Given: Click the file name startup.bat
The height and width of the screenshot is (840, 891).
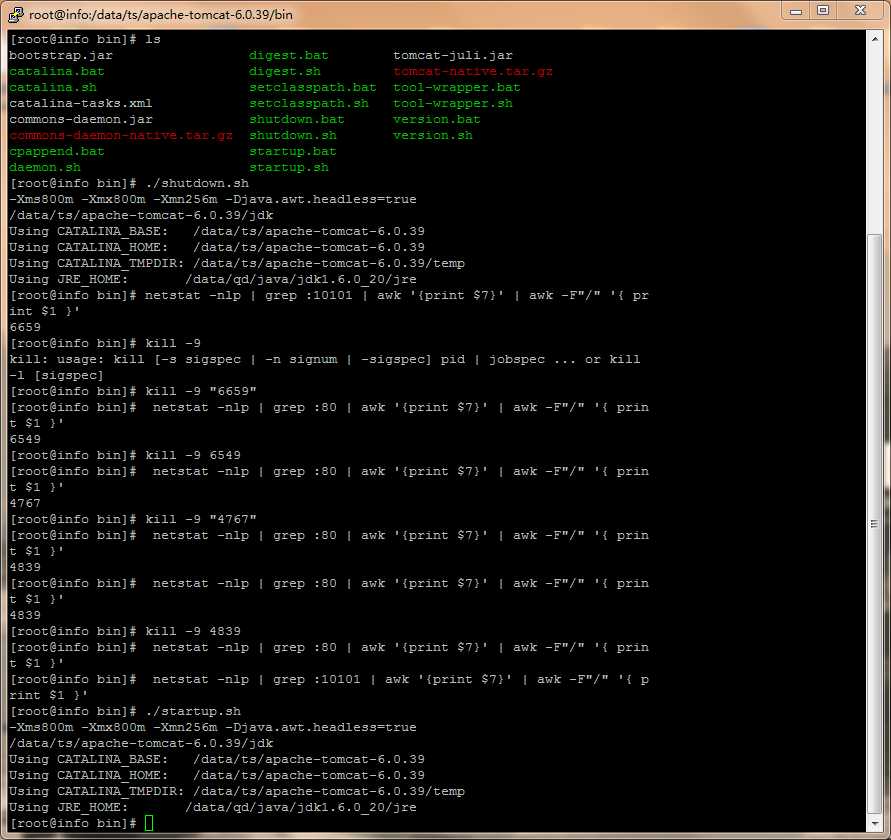Looking at the screenshot, I should 293,151.
